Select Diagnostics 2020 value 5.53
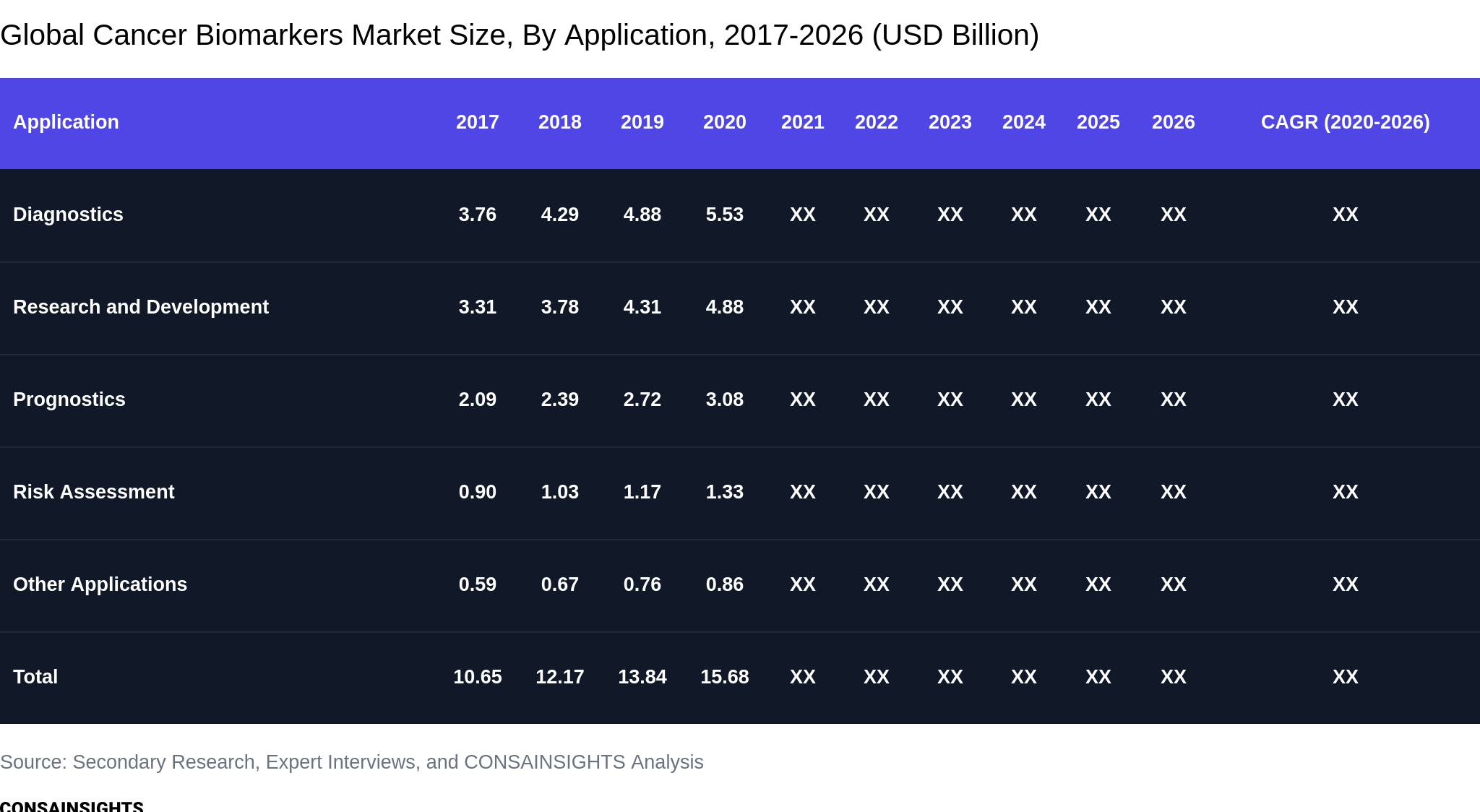This screenshot has height=812, width=1480. [725, 215]
